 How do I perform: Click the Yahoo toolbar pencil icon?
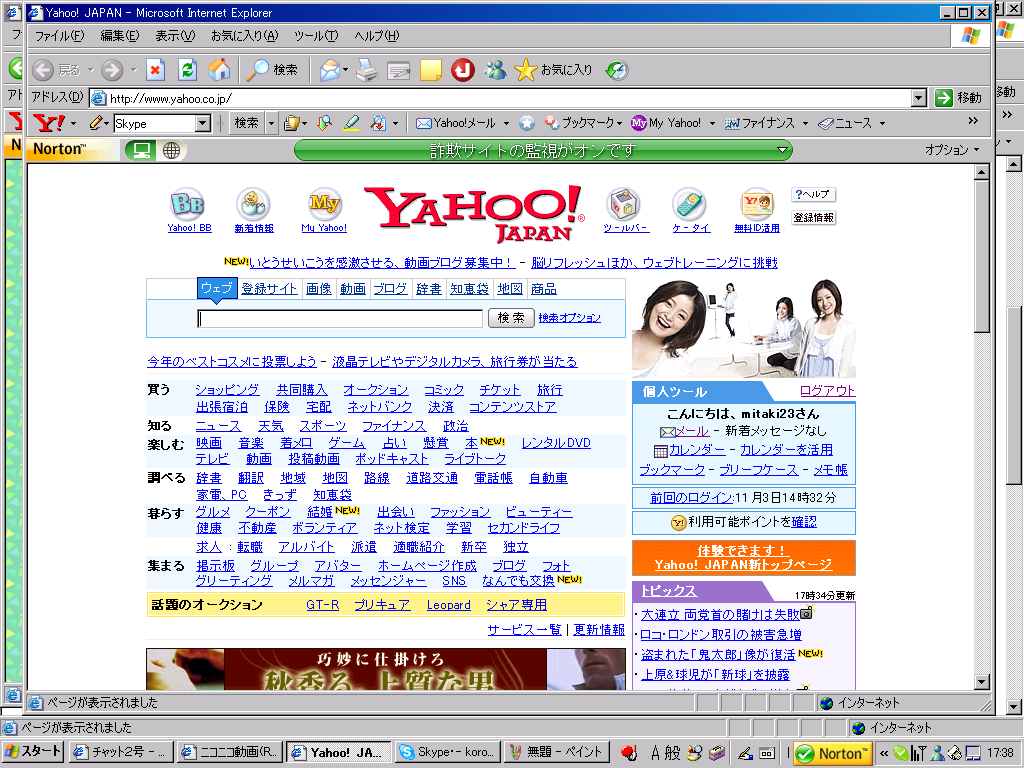96,123
